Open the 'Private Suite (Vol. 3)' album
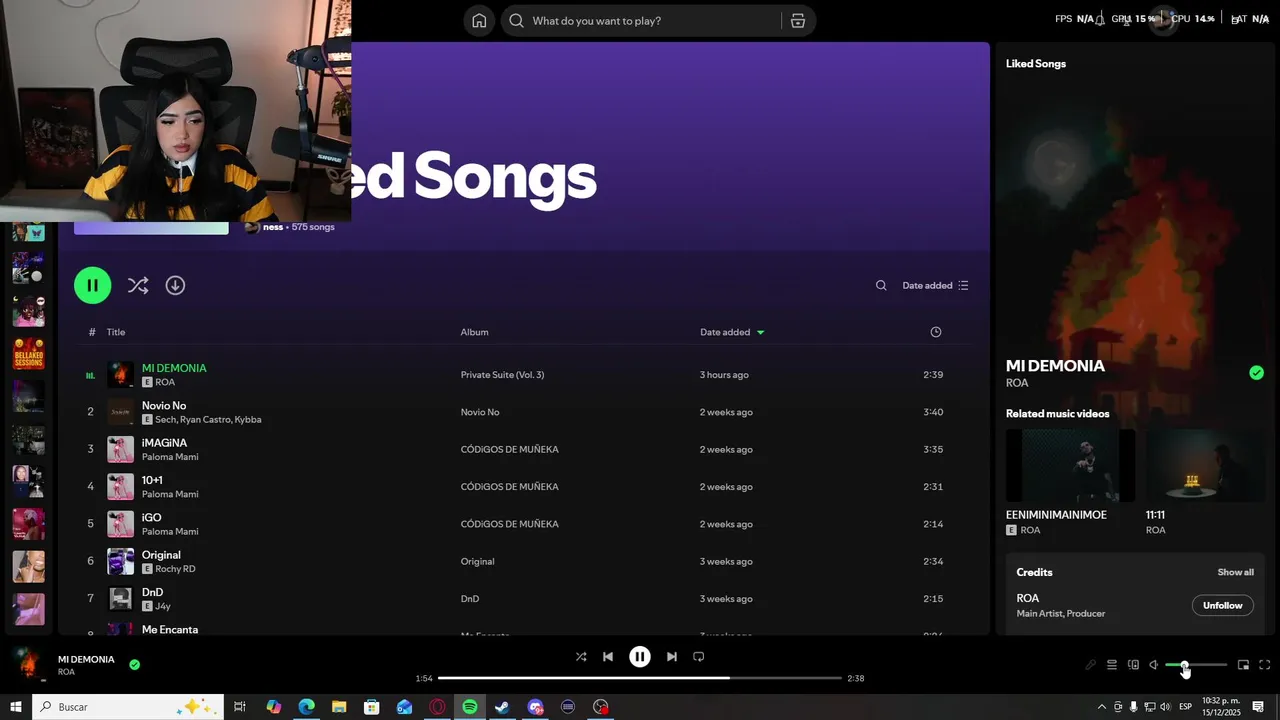1280x720 pixels. pos(502,375)
